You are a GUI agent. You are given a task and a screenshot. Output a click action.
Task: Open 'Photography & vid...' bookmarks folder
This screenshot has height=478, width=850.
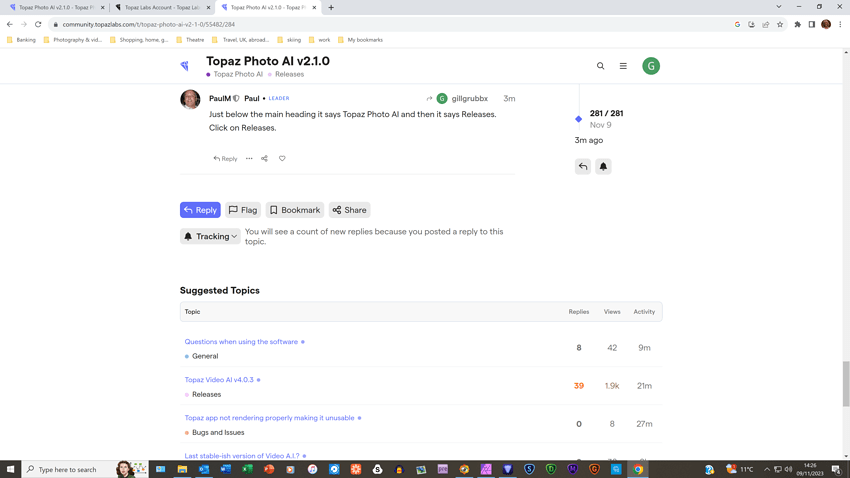click(x=73, y=40)
